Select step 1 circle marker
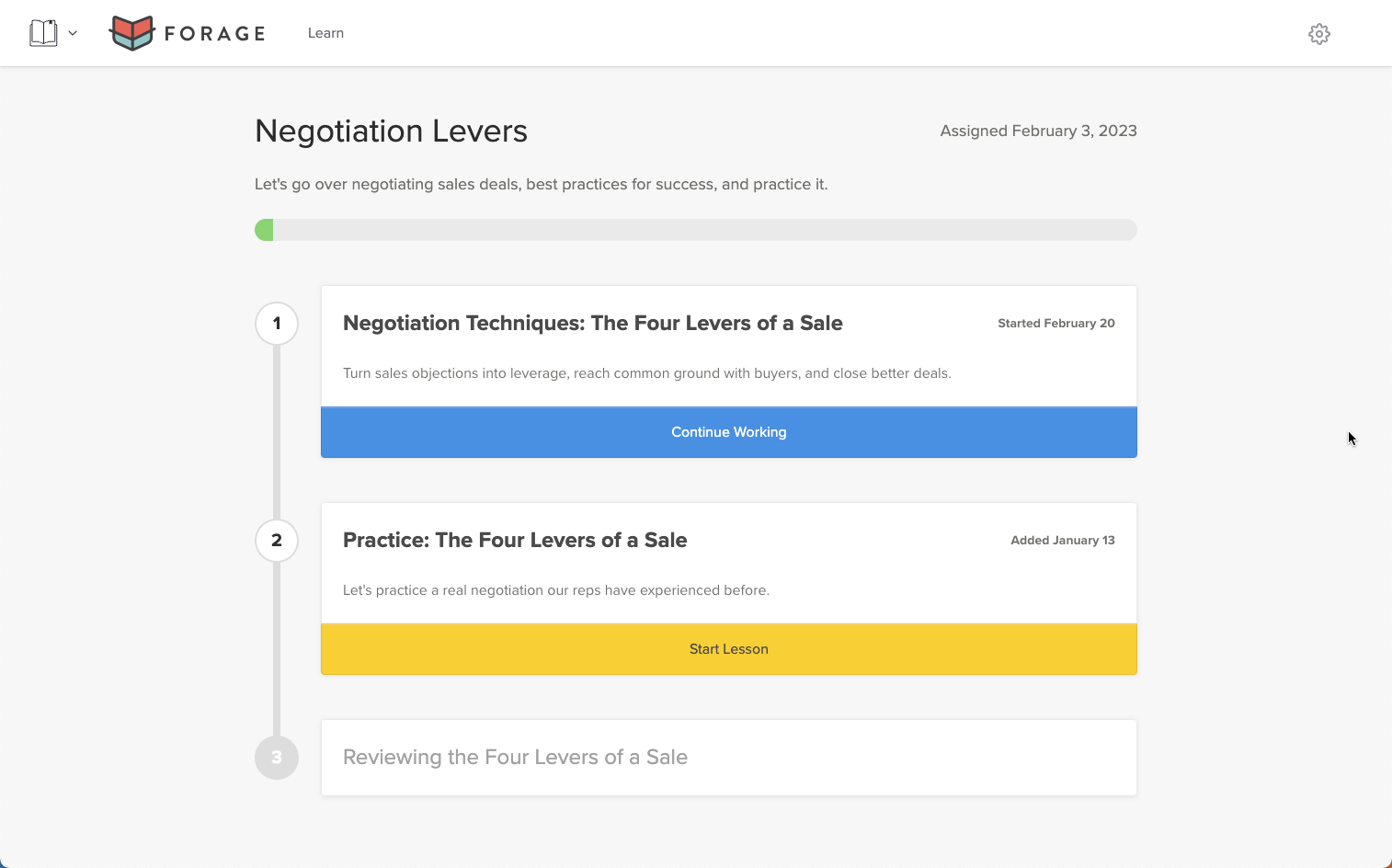The height and width of the screenshot is (868, 1392). (277, 324)
